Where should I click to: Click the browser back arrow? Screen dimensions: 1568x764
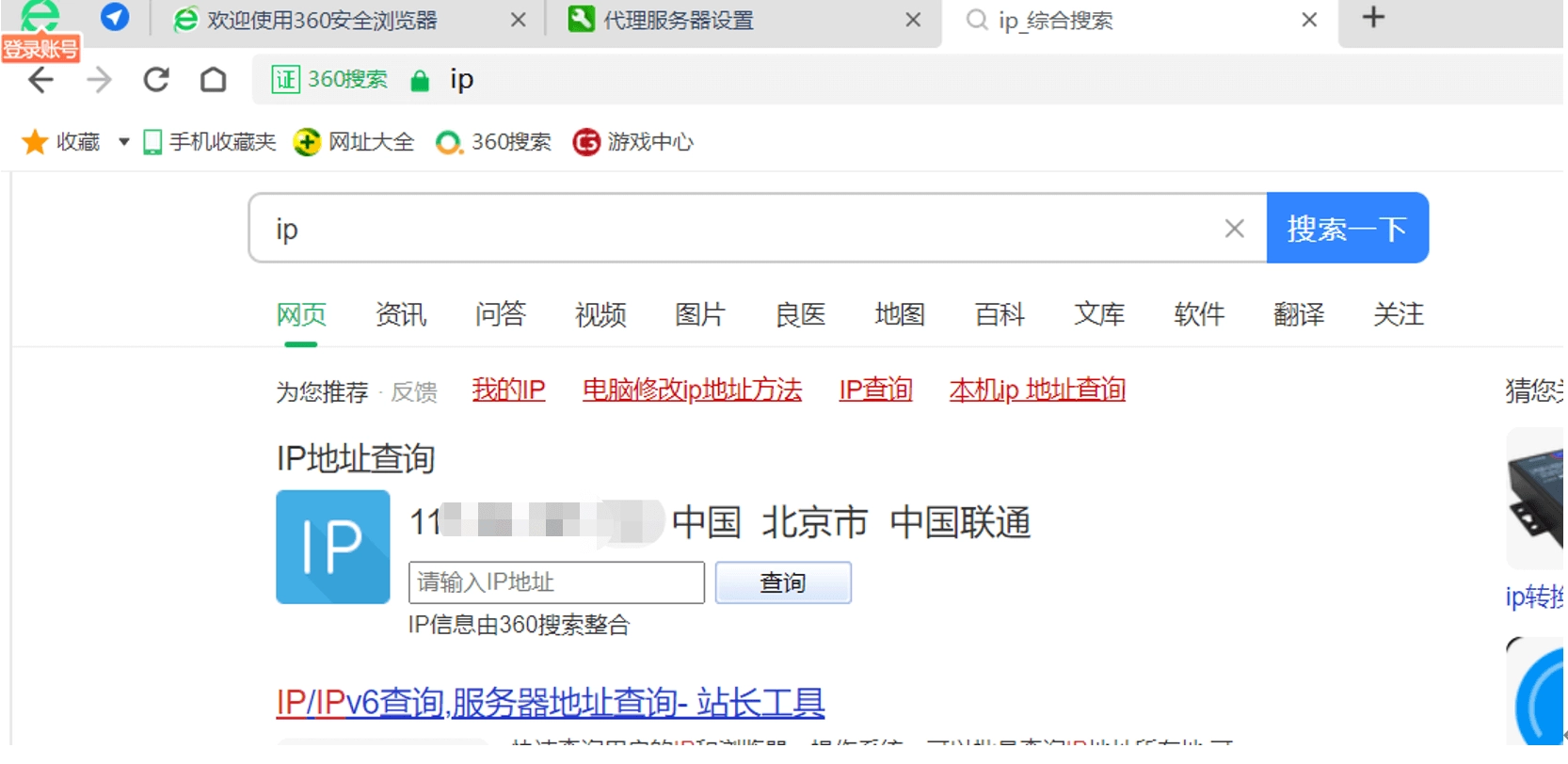[40, 80]
